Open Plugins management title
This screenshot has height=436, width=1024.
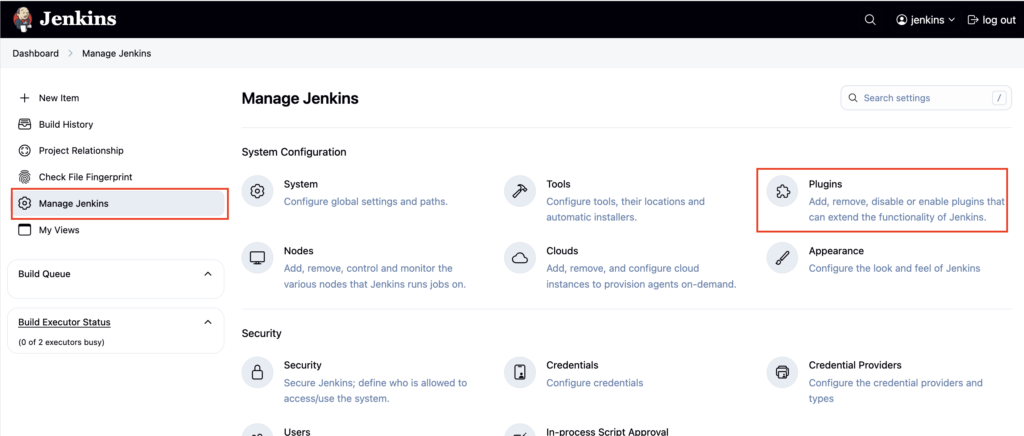tap(825, 184)
